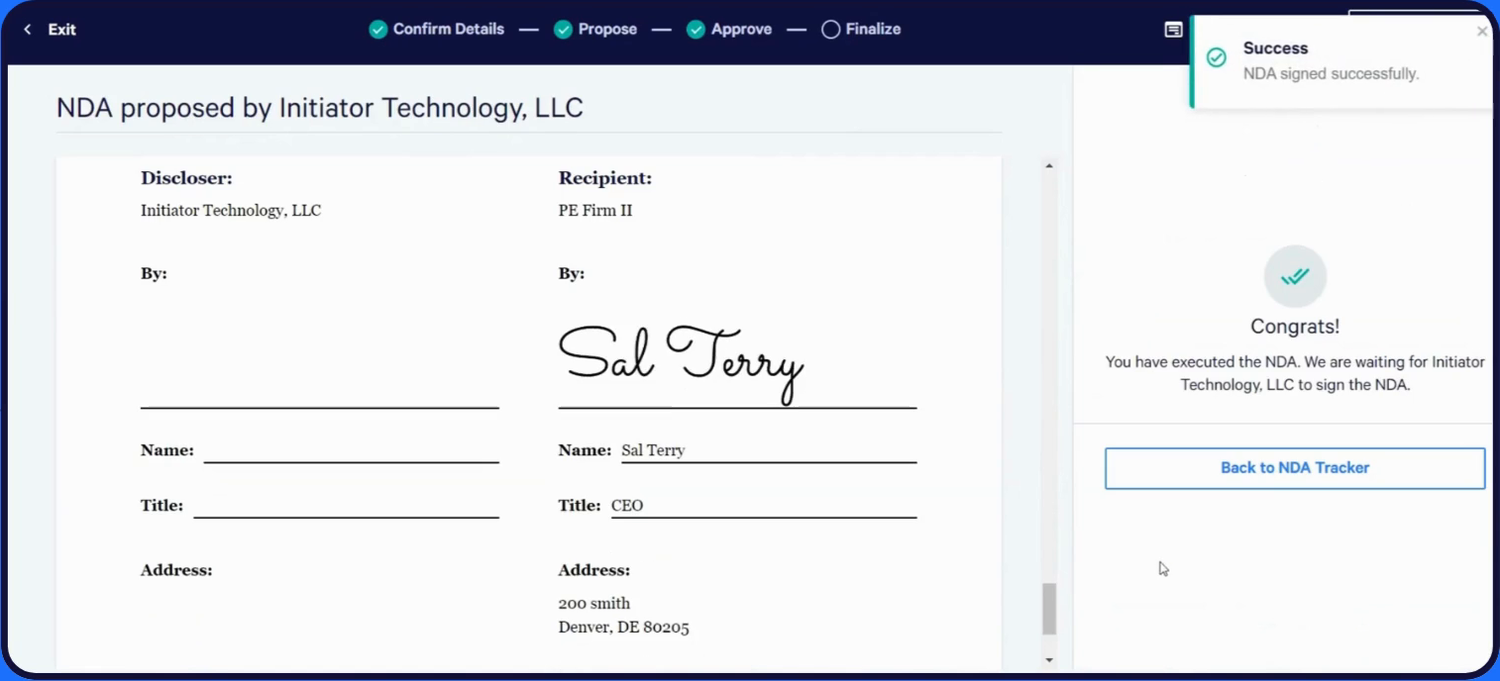
Task: Click the document scrollbar up arrow
Action: click(x=1049, y=166)
